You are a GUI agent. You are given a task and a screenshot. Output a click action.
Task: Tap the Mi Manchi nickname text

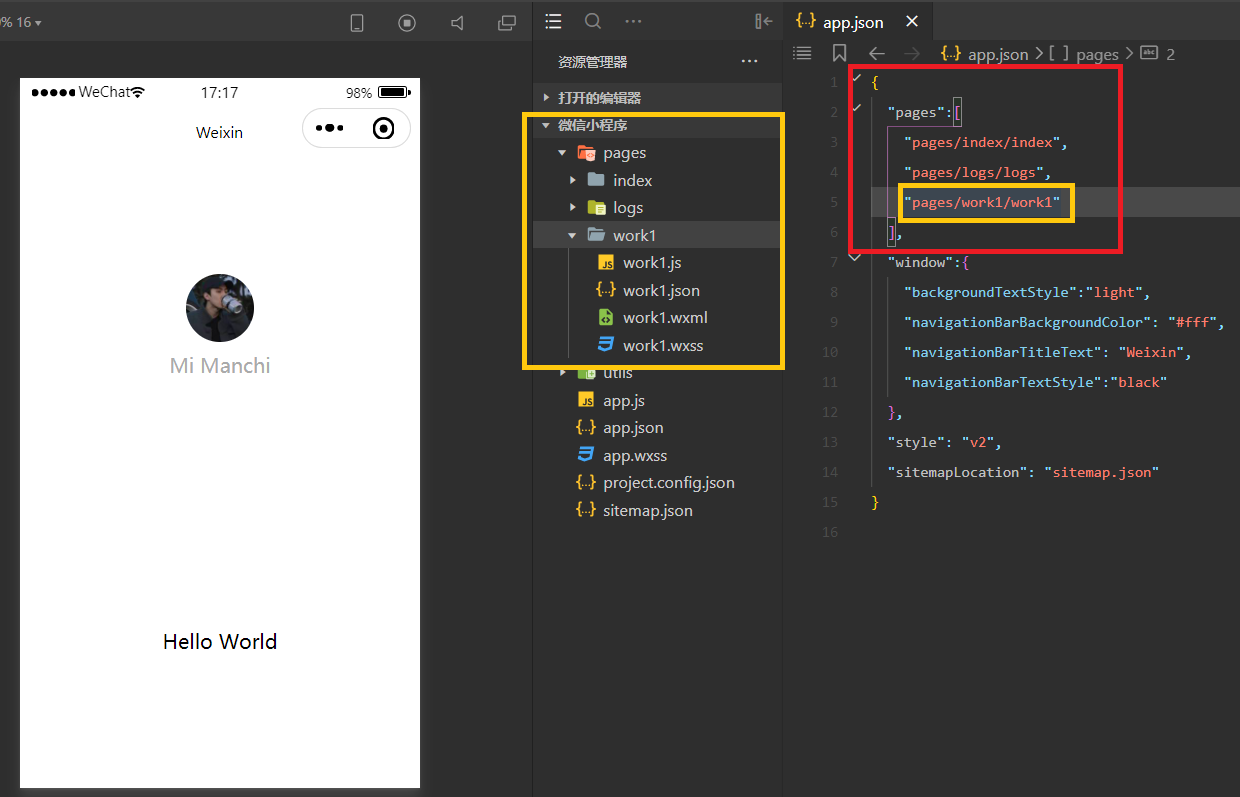(220, 366)
